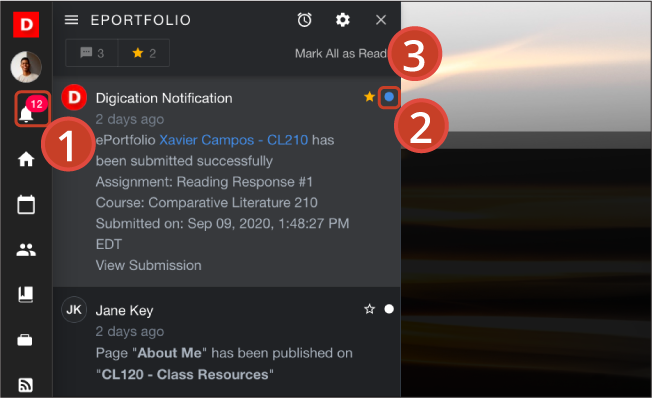The height and width of the screenshot is (398, 652).
Task: Click the JK avatar
Action: (74, 309)
